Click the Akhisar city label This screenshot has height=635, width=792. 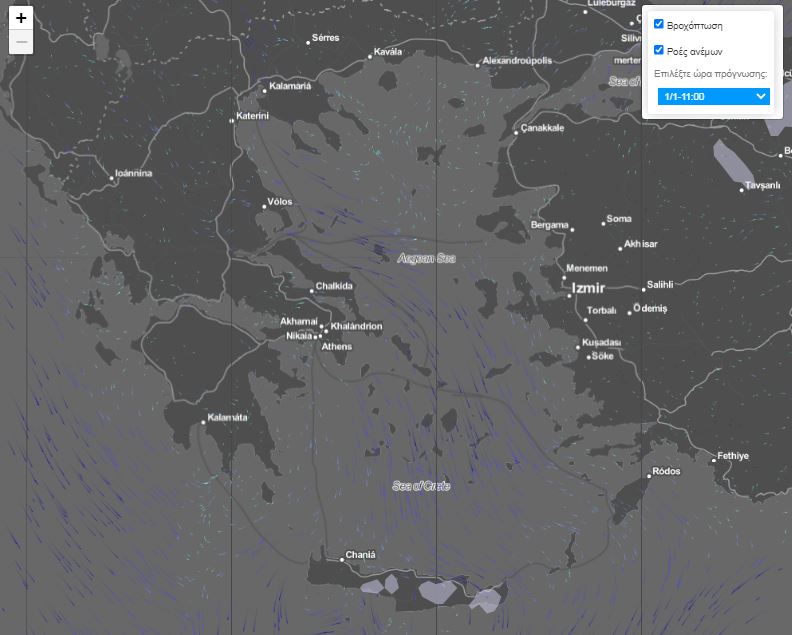(640, 244)
